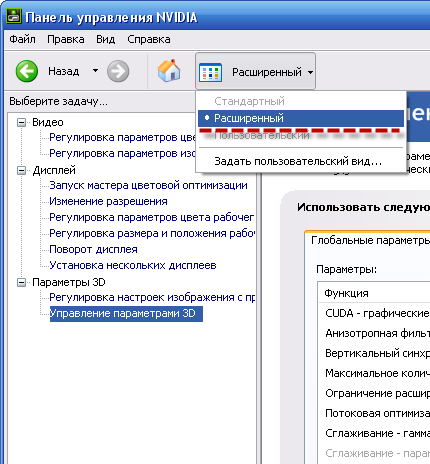Viewport: 430px width, 464px height.
Task: Open Установка нескольких дисплеев task
Action: pyautogui.click(x=133, y=265)
